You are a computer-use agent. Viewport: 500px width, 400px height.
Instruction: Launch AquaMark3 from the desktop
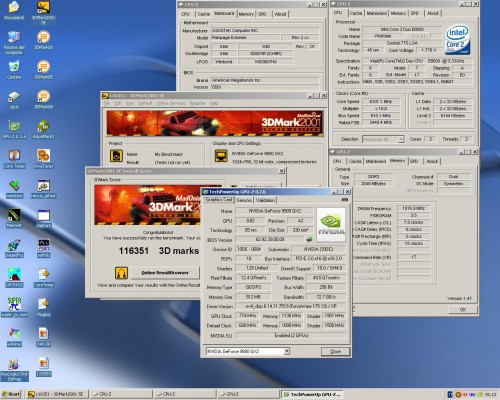pyautogui.click(x=43, y=129)
